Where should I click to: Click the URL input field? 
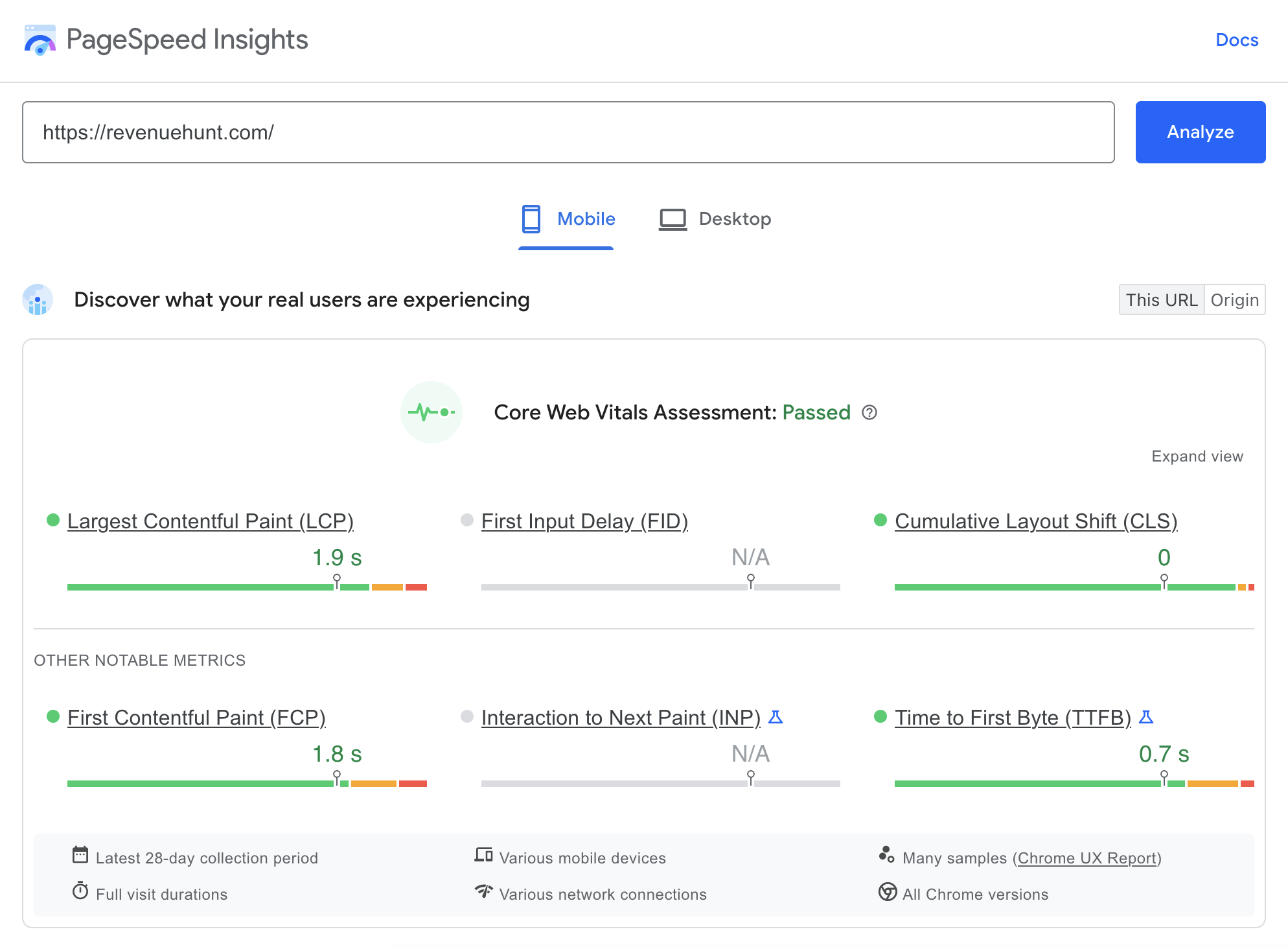(567, 132)
